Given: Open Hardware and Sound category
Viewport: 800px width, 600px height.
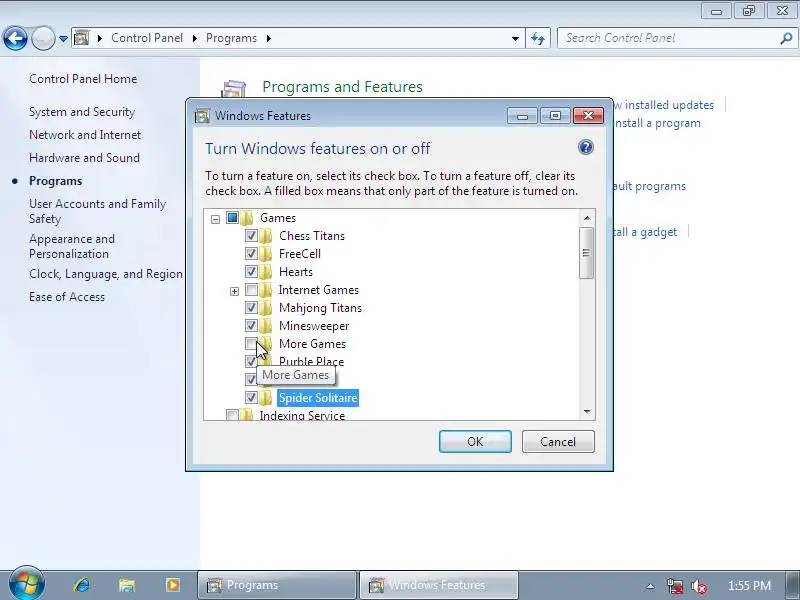Looking at the screenshot, I should [x=84, y=158].
